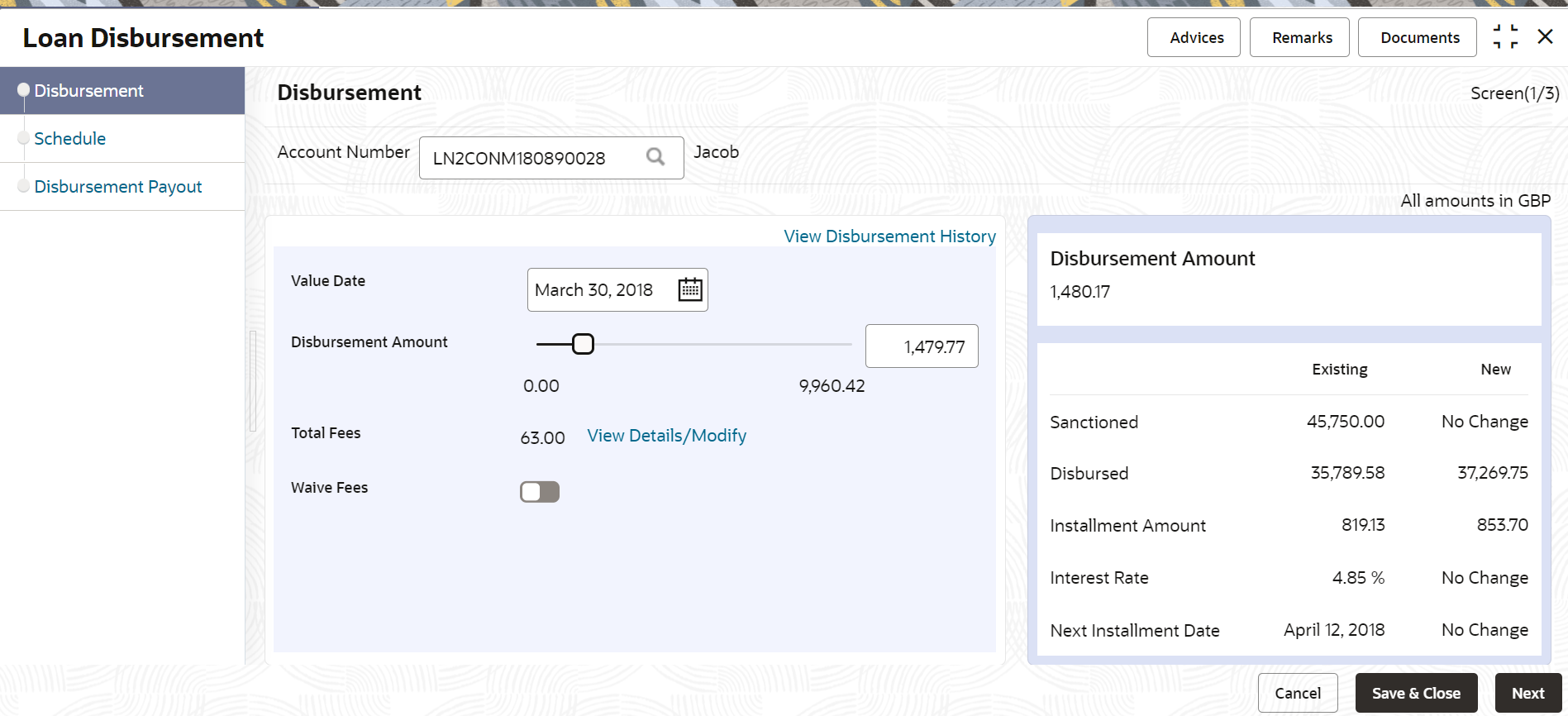Open the Disbursement step in sidebar

point(122,91)
